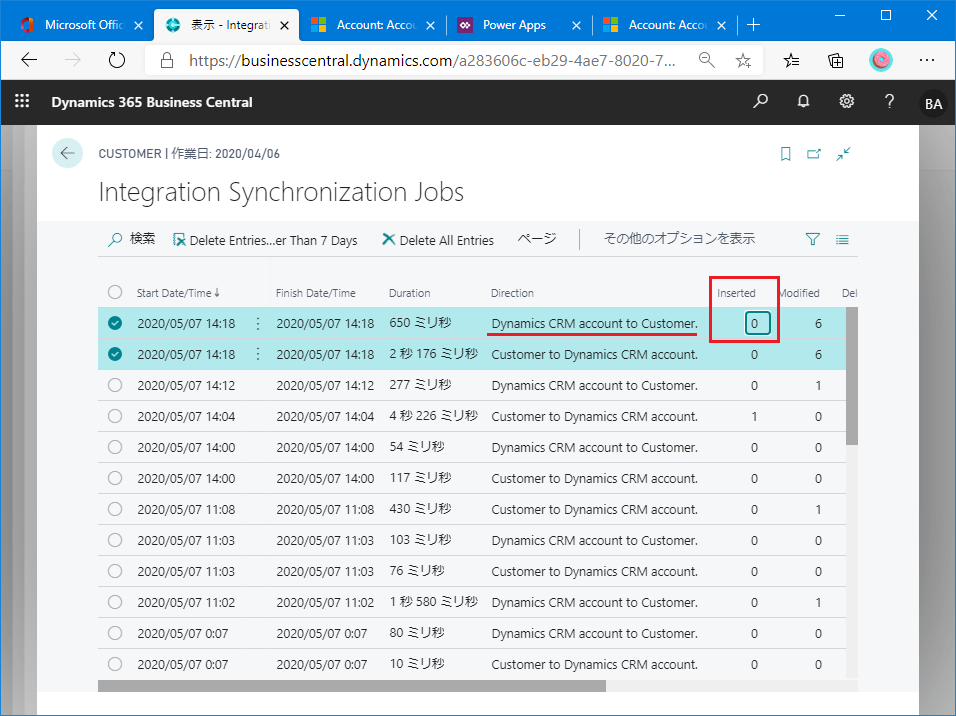Image resolution: width=956 pixels, height=716 pixels.
Task: Open the Inserted column header menu
Action: tap(736, 293)
